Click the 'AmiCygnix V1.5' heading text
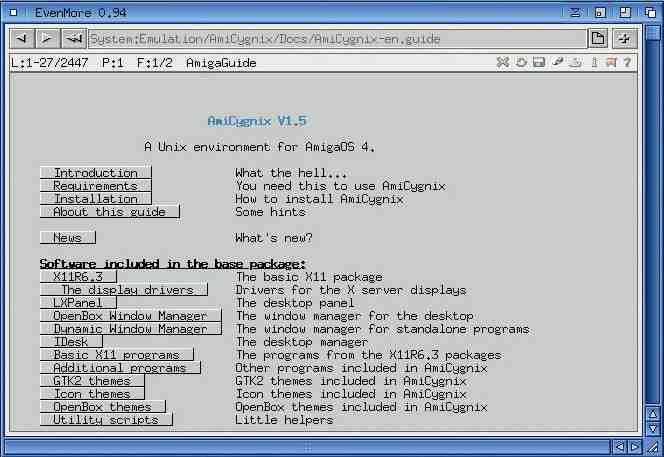This screenshot has width=664, height=457. coord(257,121)
